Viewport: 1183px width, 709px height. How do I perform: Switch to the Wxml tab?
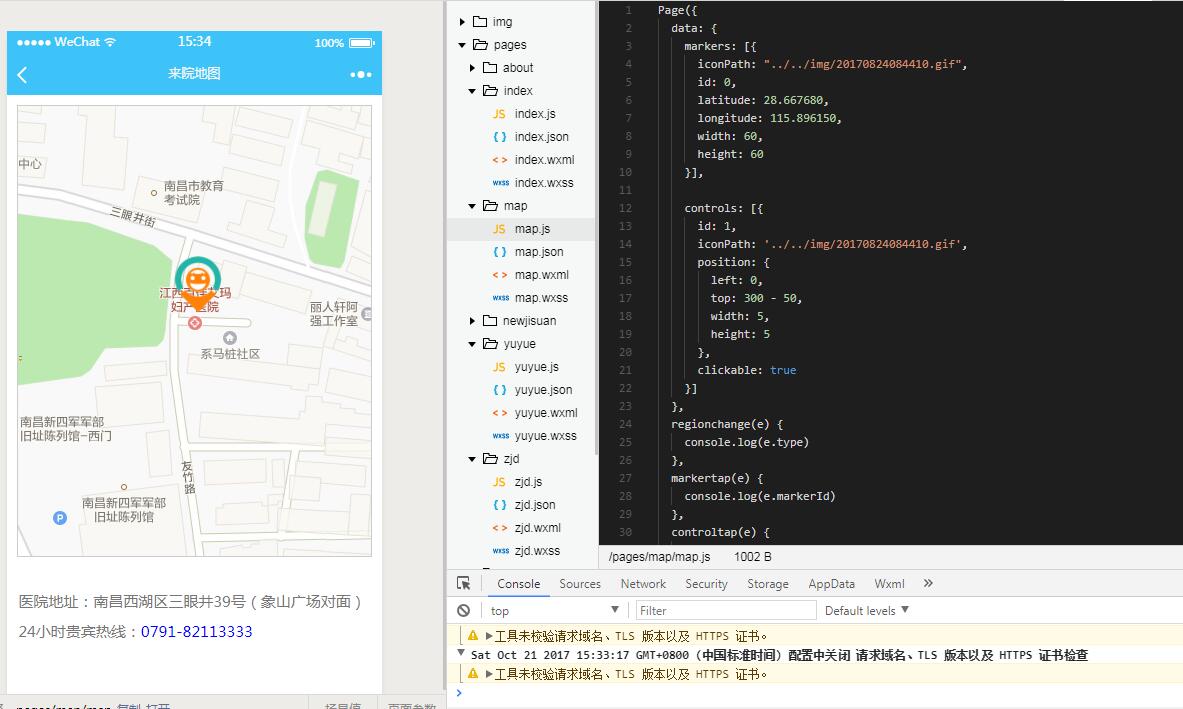point(889,584)
